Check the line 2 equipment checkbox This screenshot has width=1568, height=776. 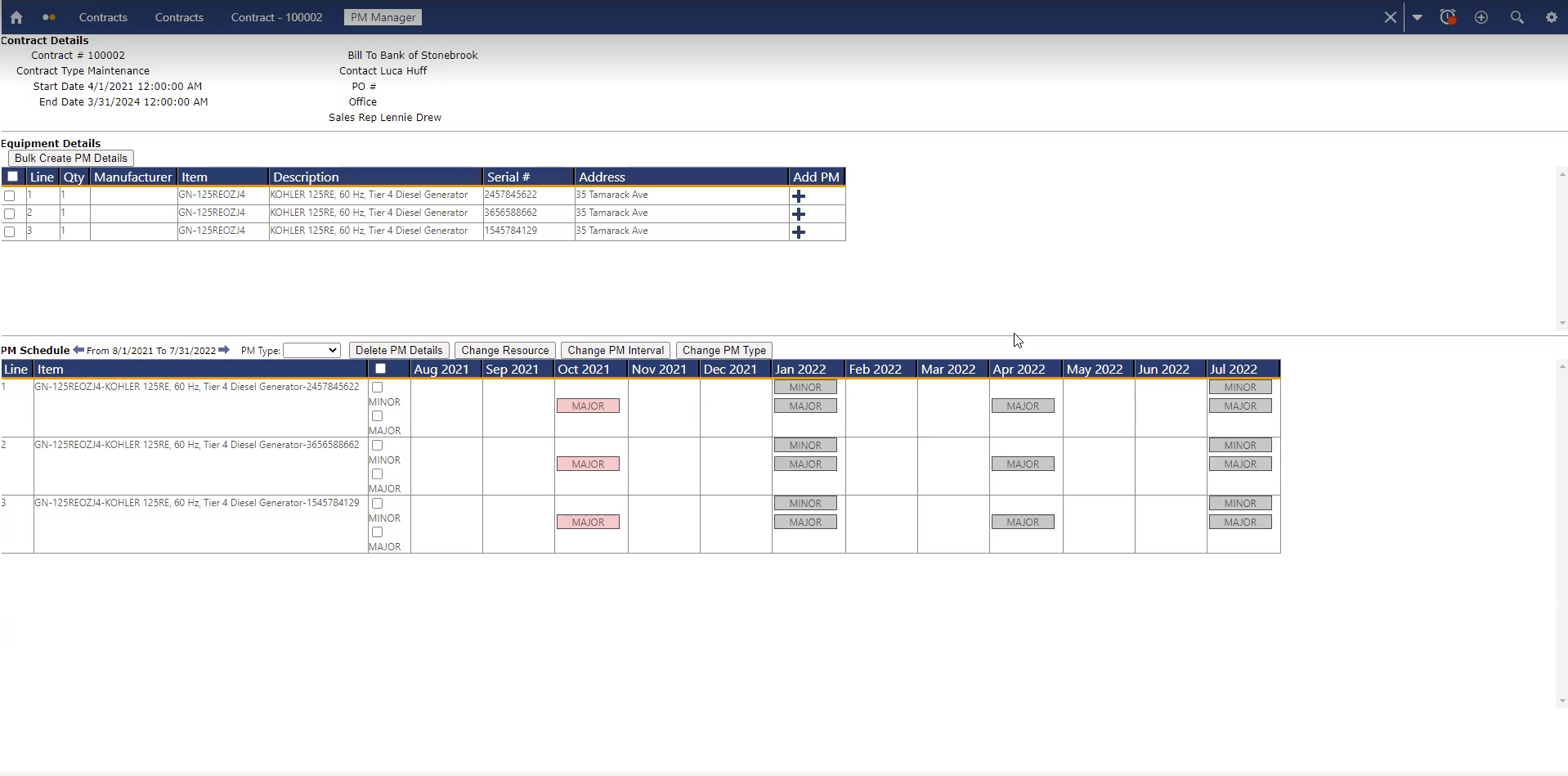click(x=10, y=213)
